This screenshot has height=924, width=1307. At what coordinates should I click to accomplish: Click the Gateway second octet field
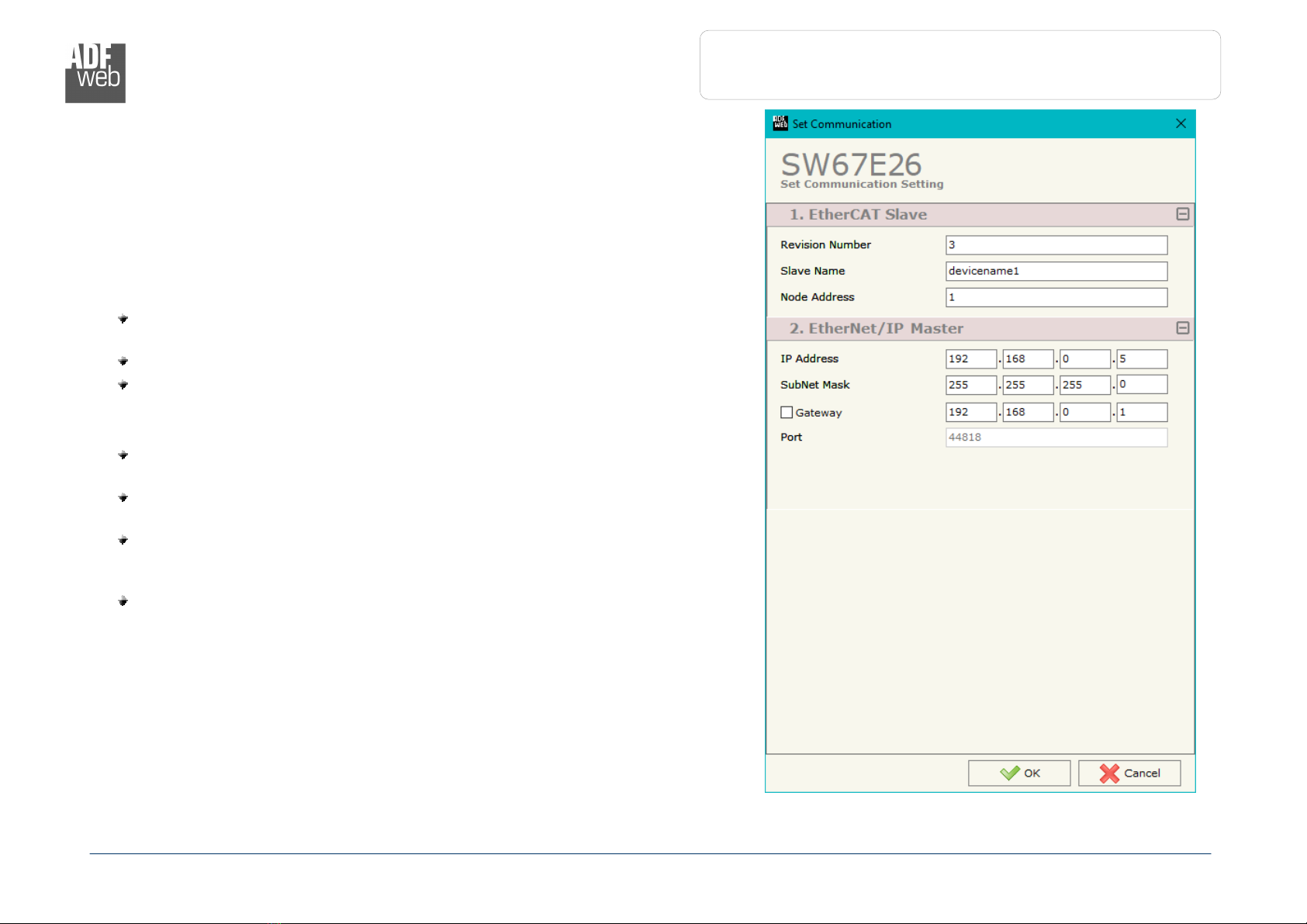(1028, 412)
